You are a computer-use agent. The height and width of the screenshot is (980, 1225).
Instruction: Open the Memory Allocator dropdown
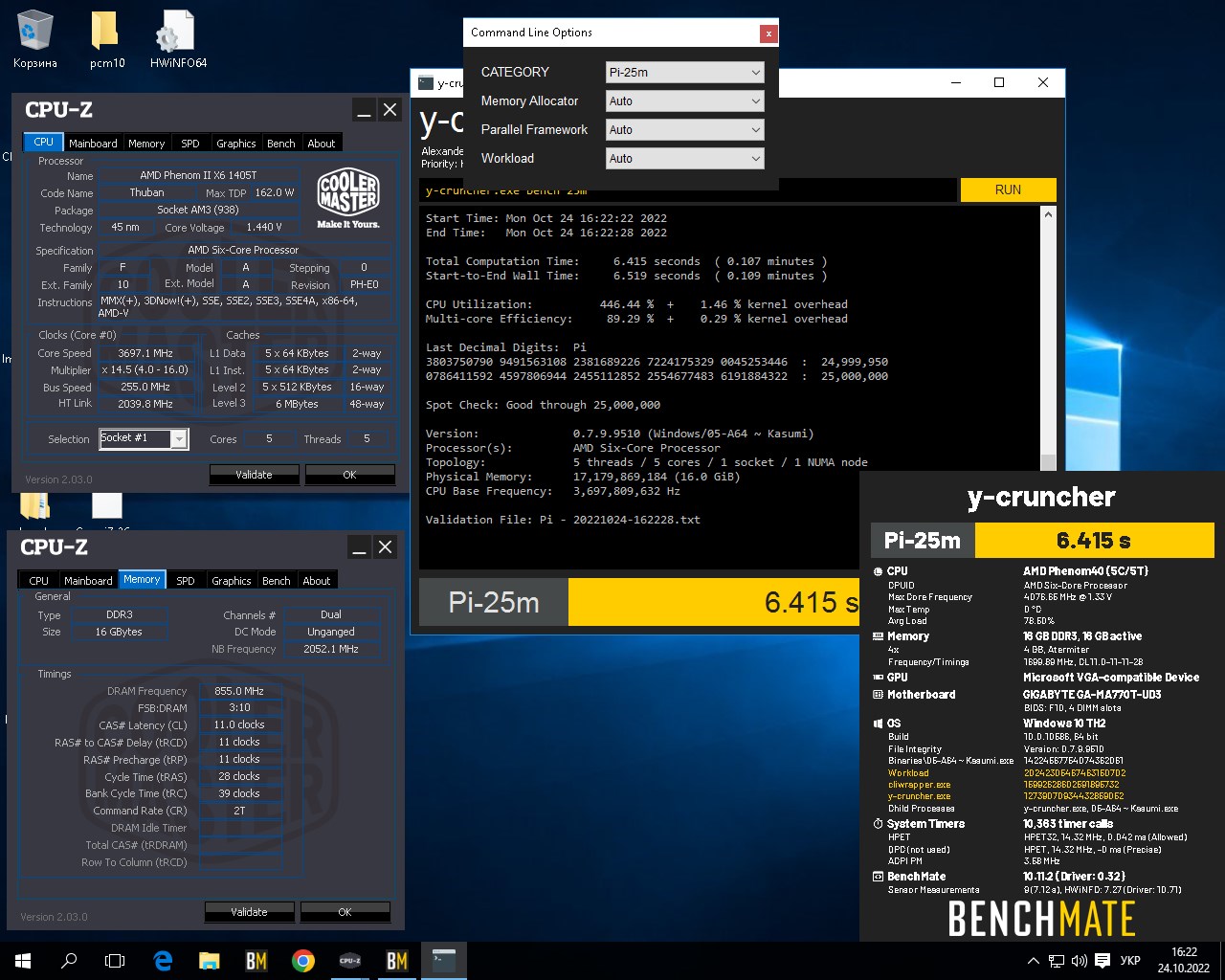684,100
